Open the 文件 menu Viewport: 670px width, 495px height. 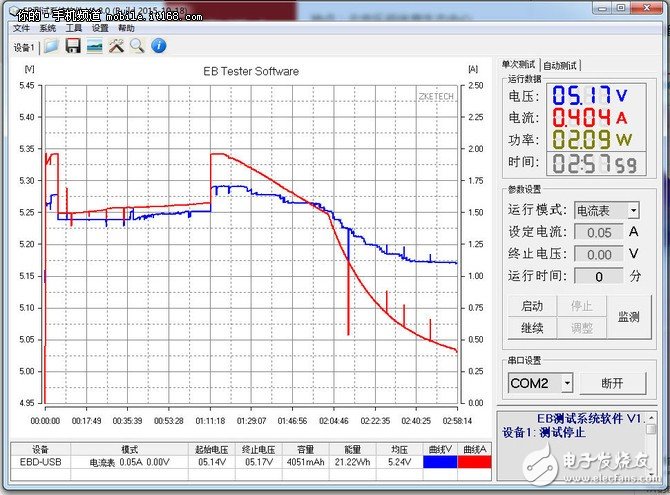coord(21,29)
